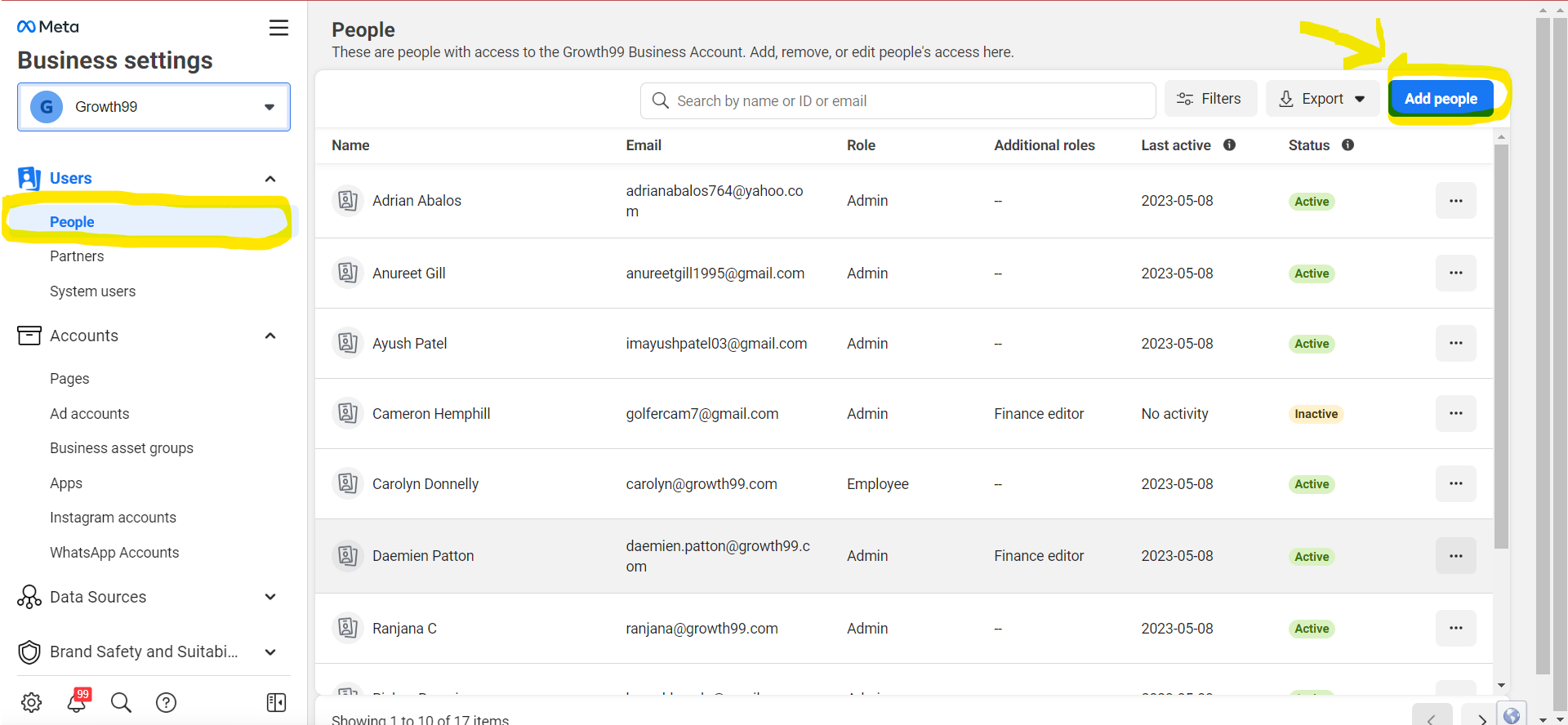Screen dimensions: 1568x725
Task: Open Apps under Accounts
Action: 66,483
